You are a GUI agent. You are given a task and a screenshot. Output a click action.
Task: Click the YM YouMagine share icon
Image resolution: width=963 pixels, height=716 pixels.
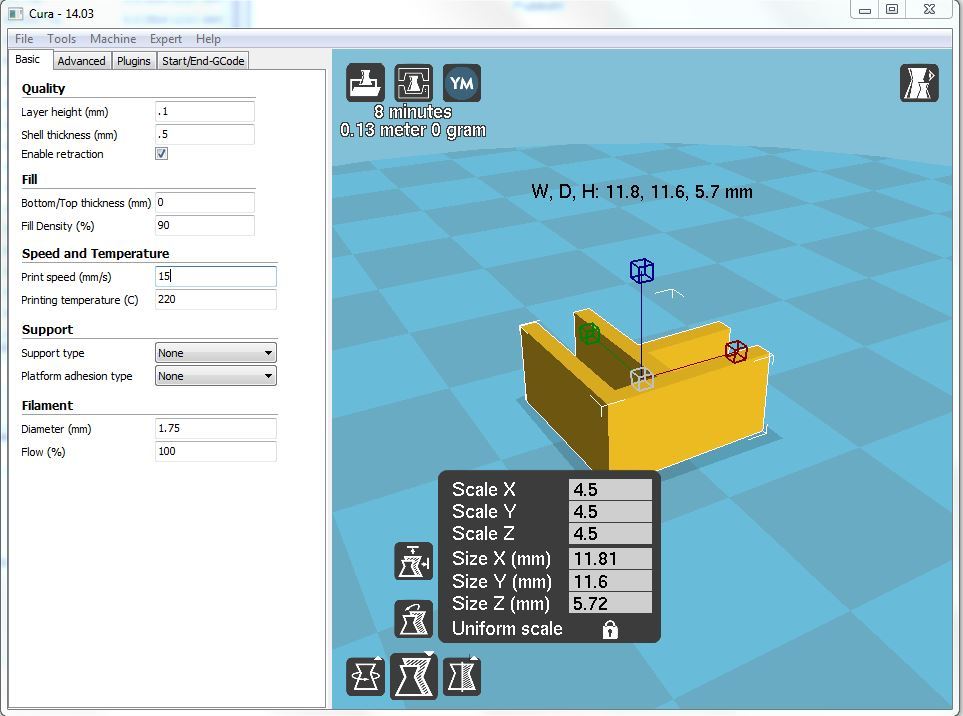click(x=462, y=83)
